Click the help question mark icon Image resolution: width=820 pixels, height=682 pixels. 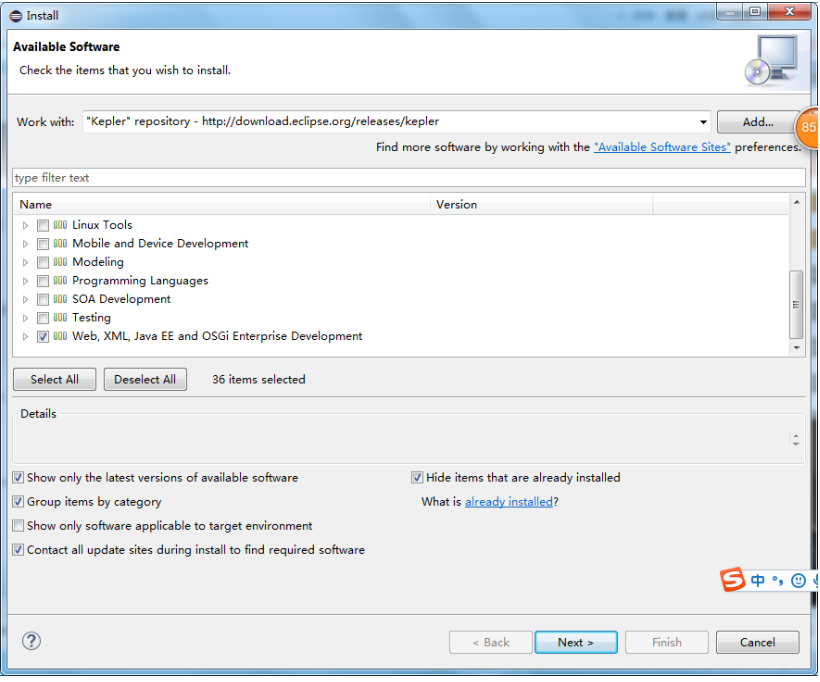pyautogui.click(x=31, y=641)
